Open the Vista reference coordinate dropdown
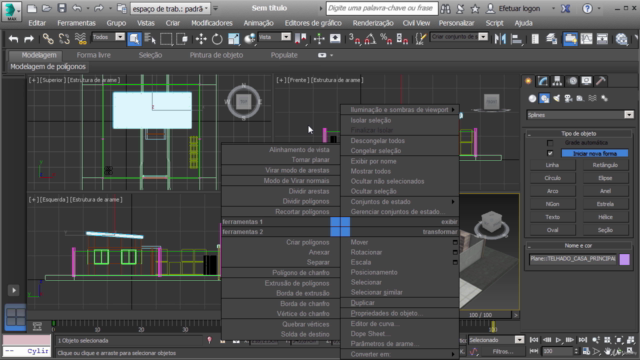This screenshot has width=640, height=360. 274,37
